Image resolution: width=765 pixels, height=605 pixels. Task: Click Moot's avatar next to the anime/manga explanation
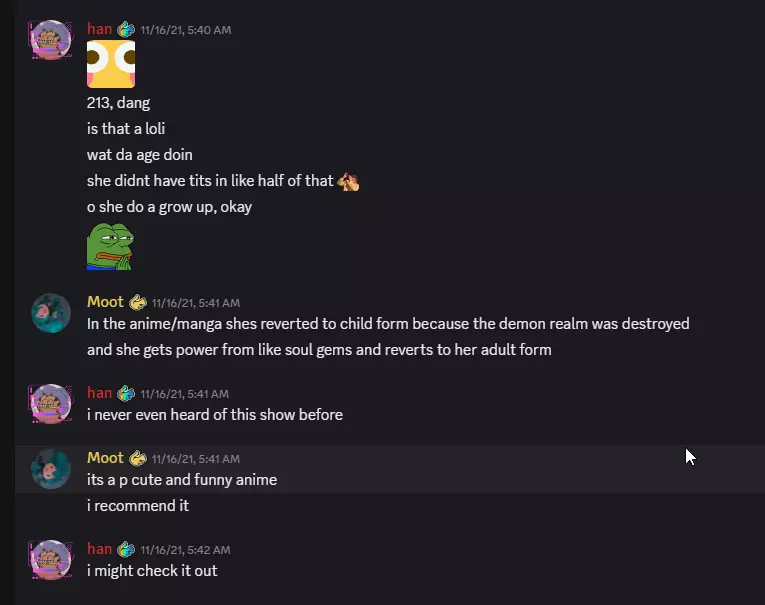(51, 313)
